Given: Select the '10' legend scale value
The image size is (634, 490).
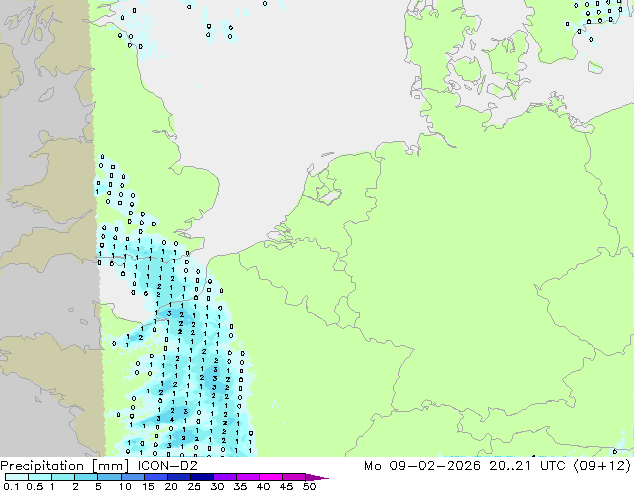Looking at the screenshot, I should (x=125, y=486).
